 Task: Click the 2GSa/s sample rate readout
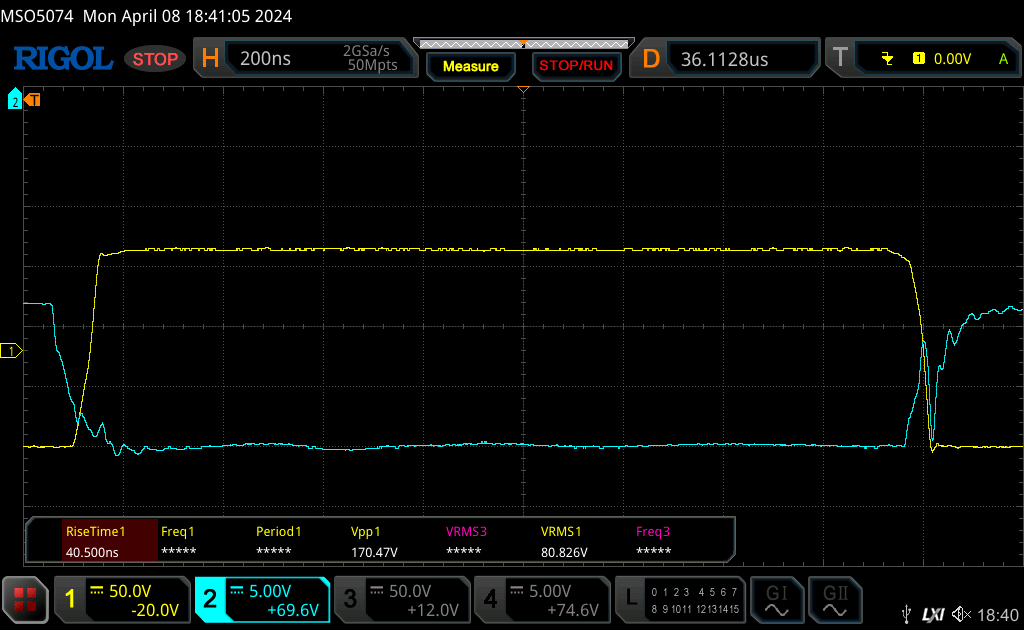coord(366,51)
